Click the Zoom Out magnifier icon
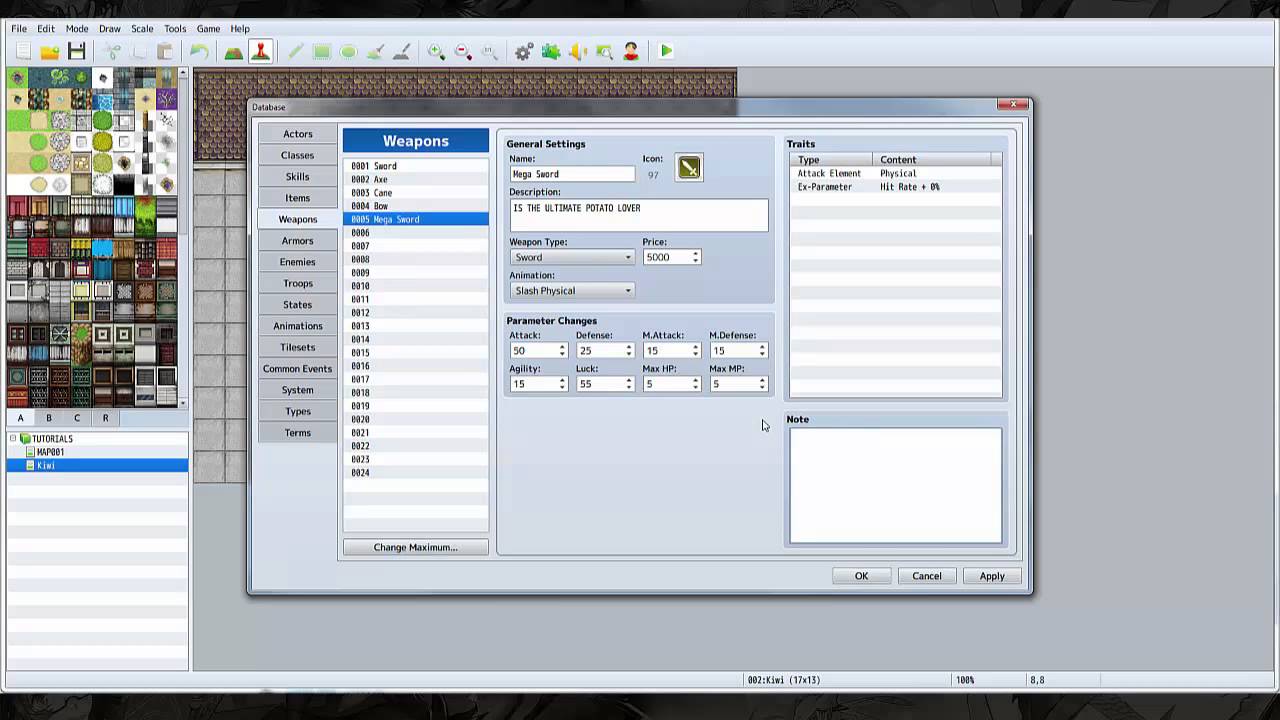The width and height of the screenshot is (1280, 720). pos(462,51)
